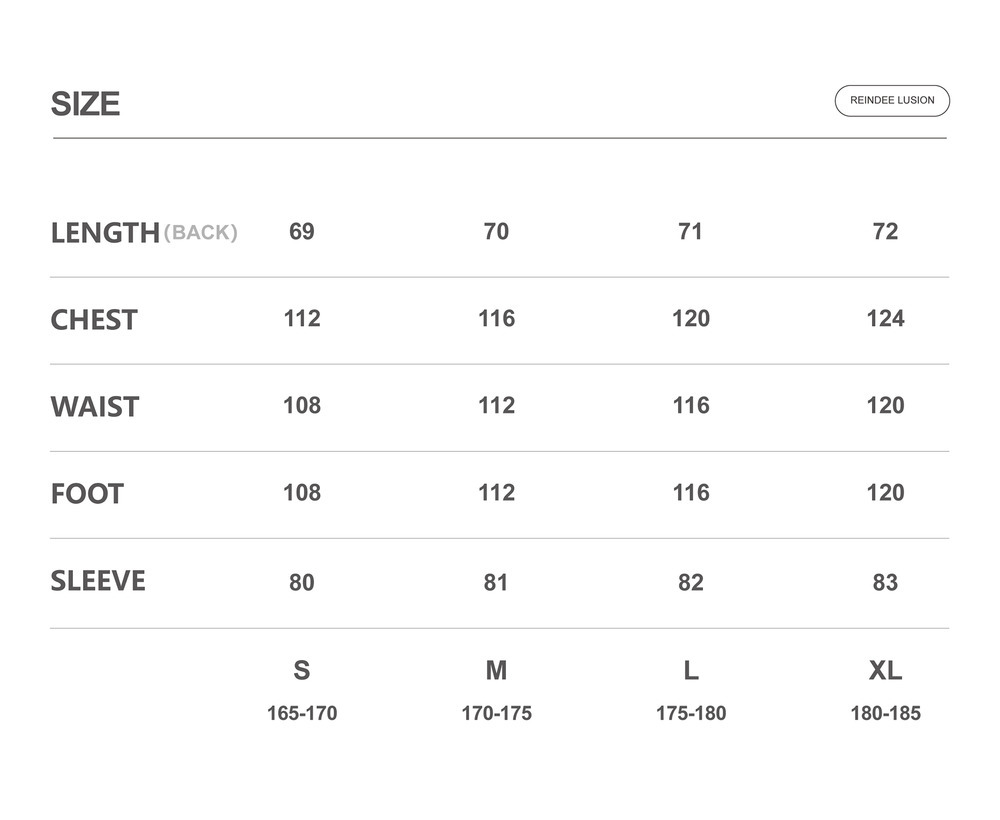Viewport: 1000px width, 820px height.
Task: Select the 180-185 height range
Action: pyautogui.click(x=885, y=714)
